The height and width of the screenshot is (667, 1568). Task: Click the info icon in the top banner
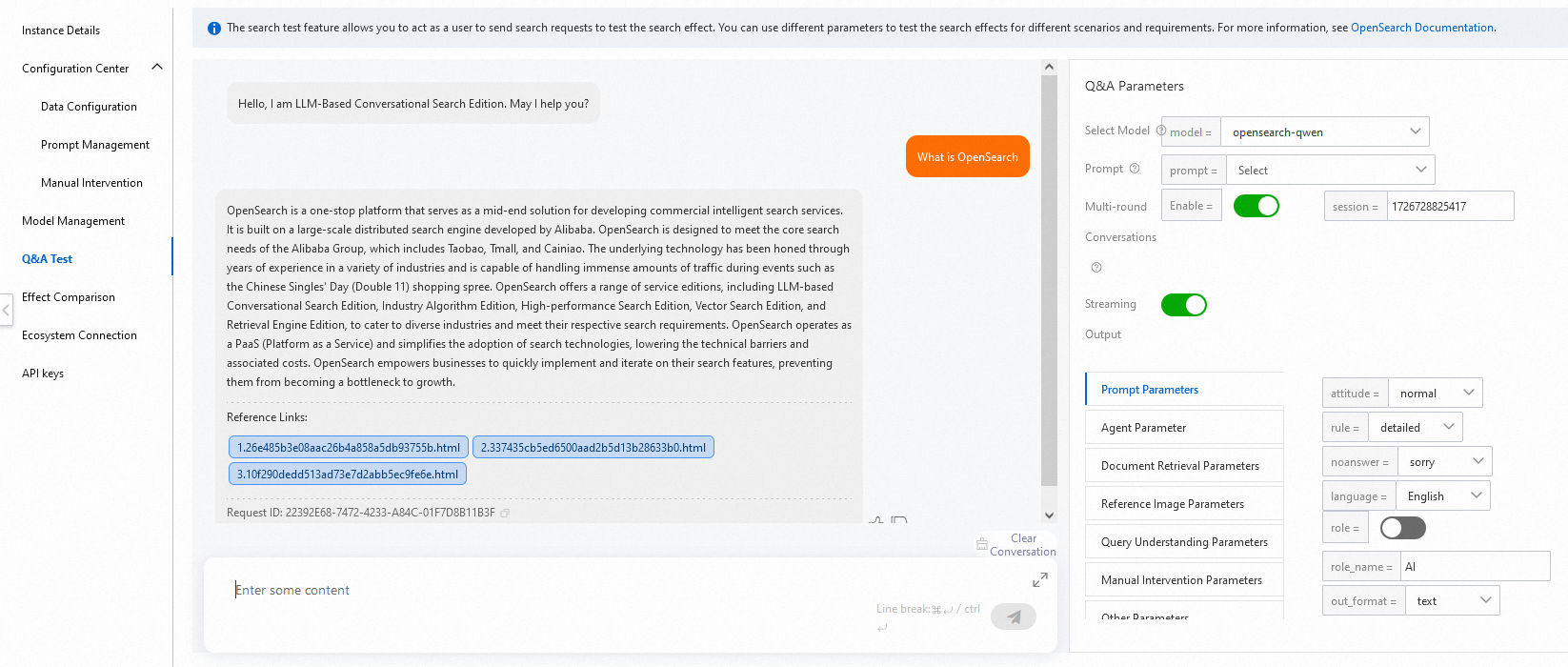click(214, 29)
